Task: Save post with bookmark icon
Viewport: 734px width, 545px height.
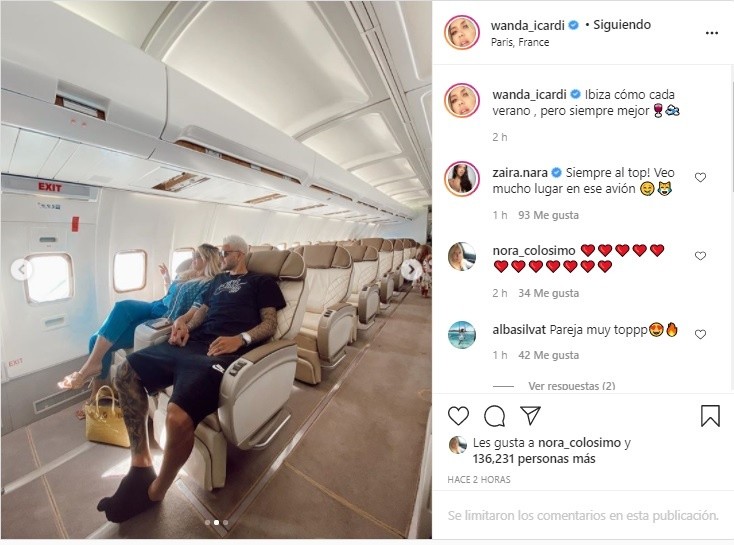Action: 710,416
